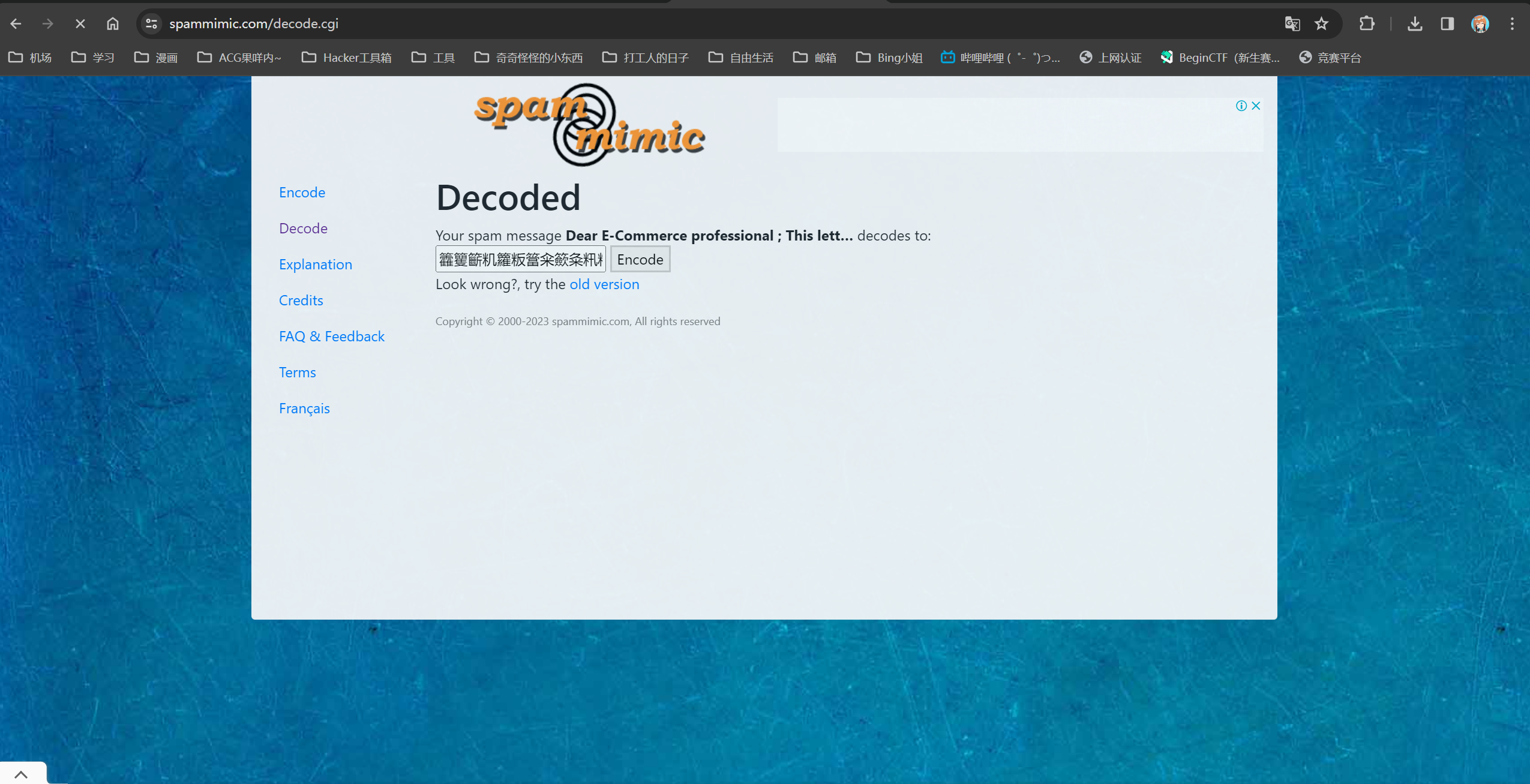The image size is (1530, 784).
Task: Open BeginCTF bookmark
Action: pos(1220,58)
